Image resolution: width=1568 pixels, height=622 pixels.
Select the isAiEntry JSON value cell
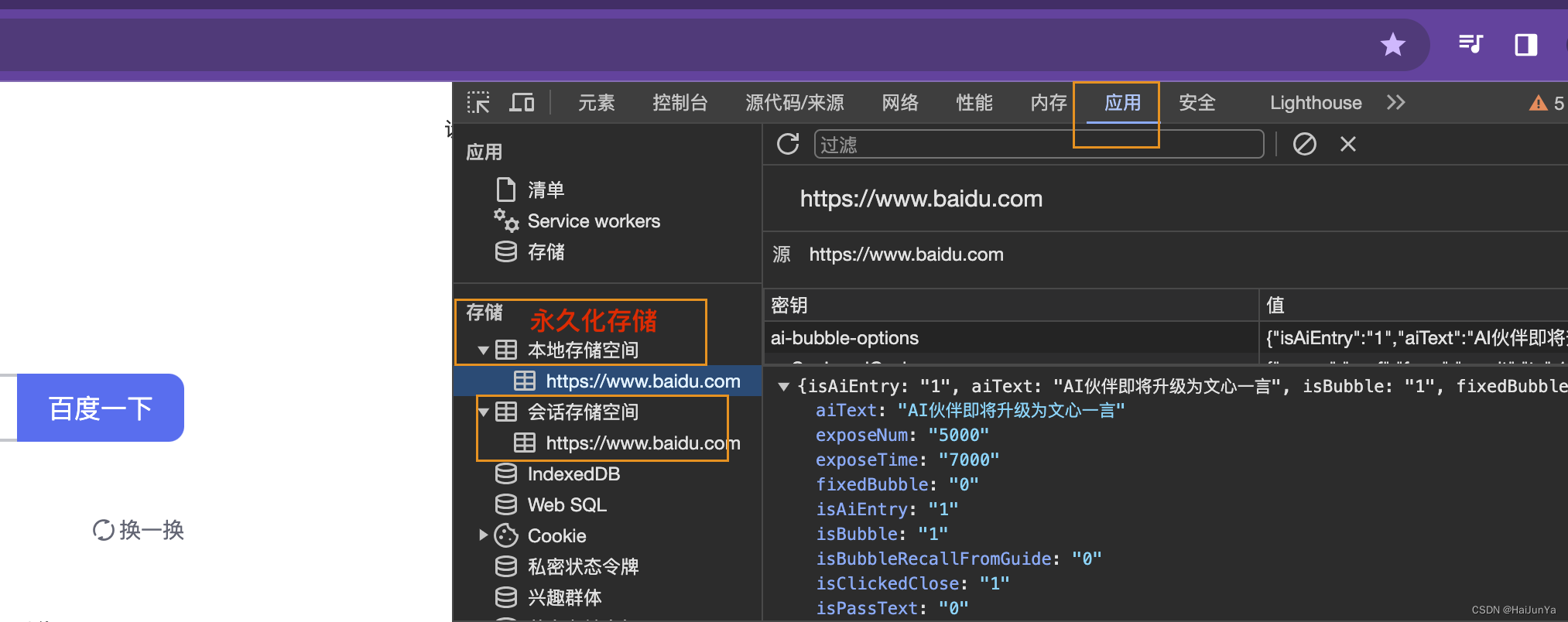[1416, 338]
